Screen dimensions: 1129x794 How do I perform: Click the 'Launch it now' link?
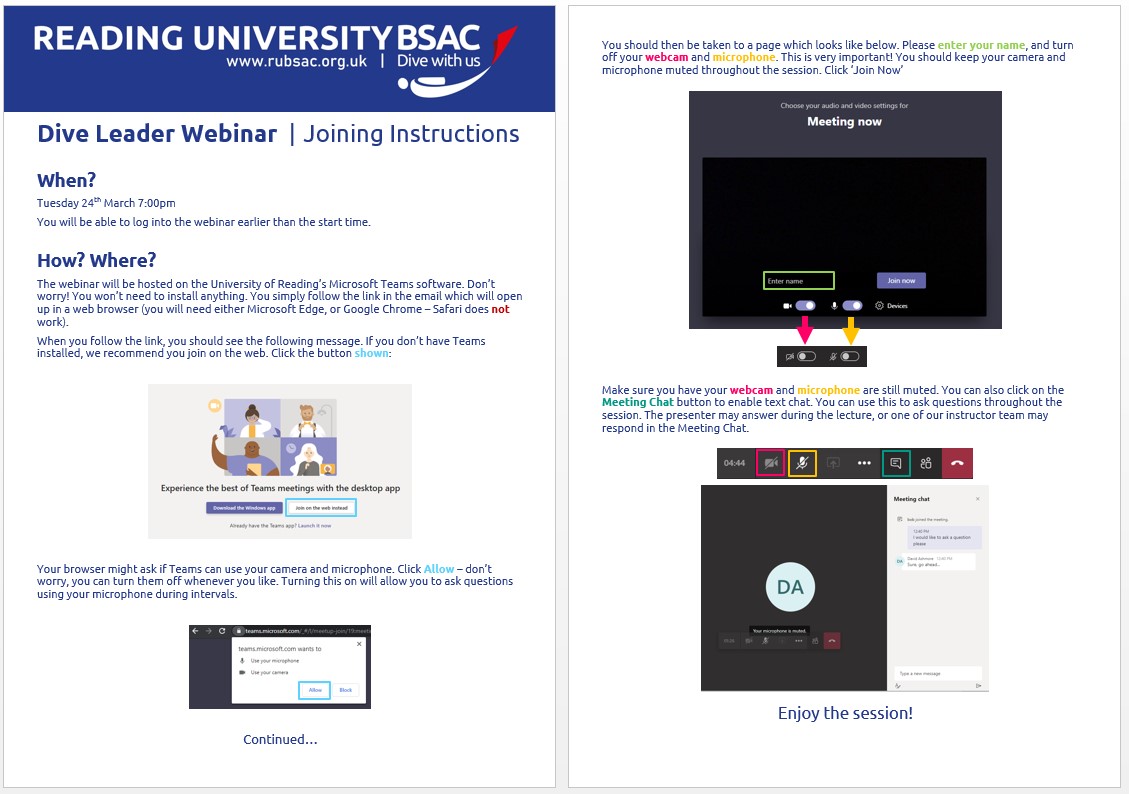click(x=315, y=525)
